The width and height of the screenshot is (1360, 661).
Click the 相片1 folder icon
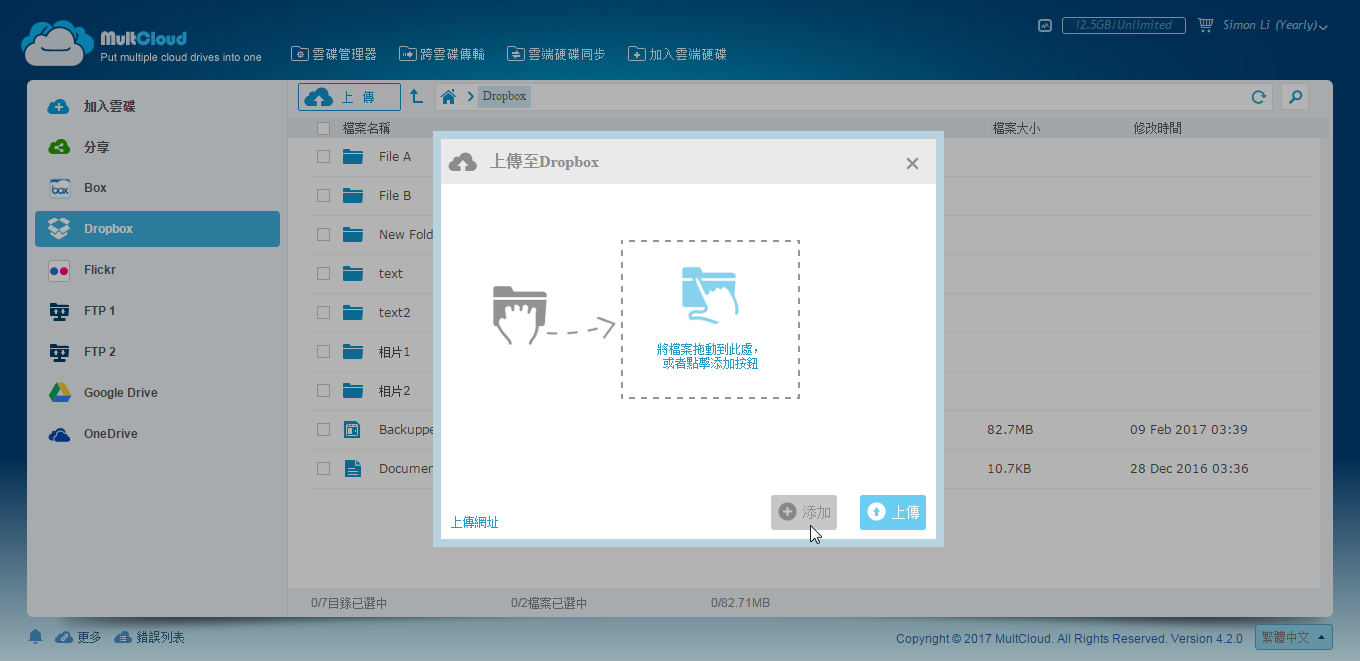(x=352, y=351)
